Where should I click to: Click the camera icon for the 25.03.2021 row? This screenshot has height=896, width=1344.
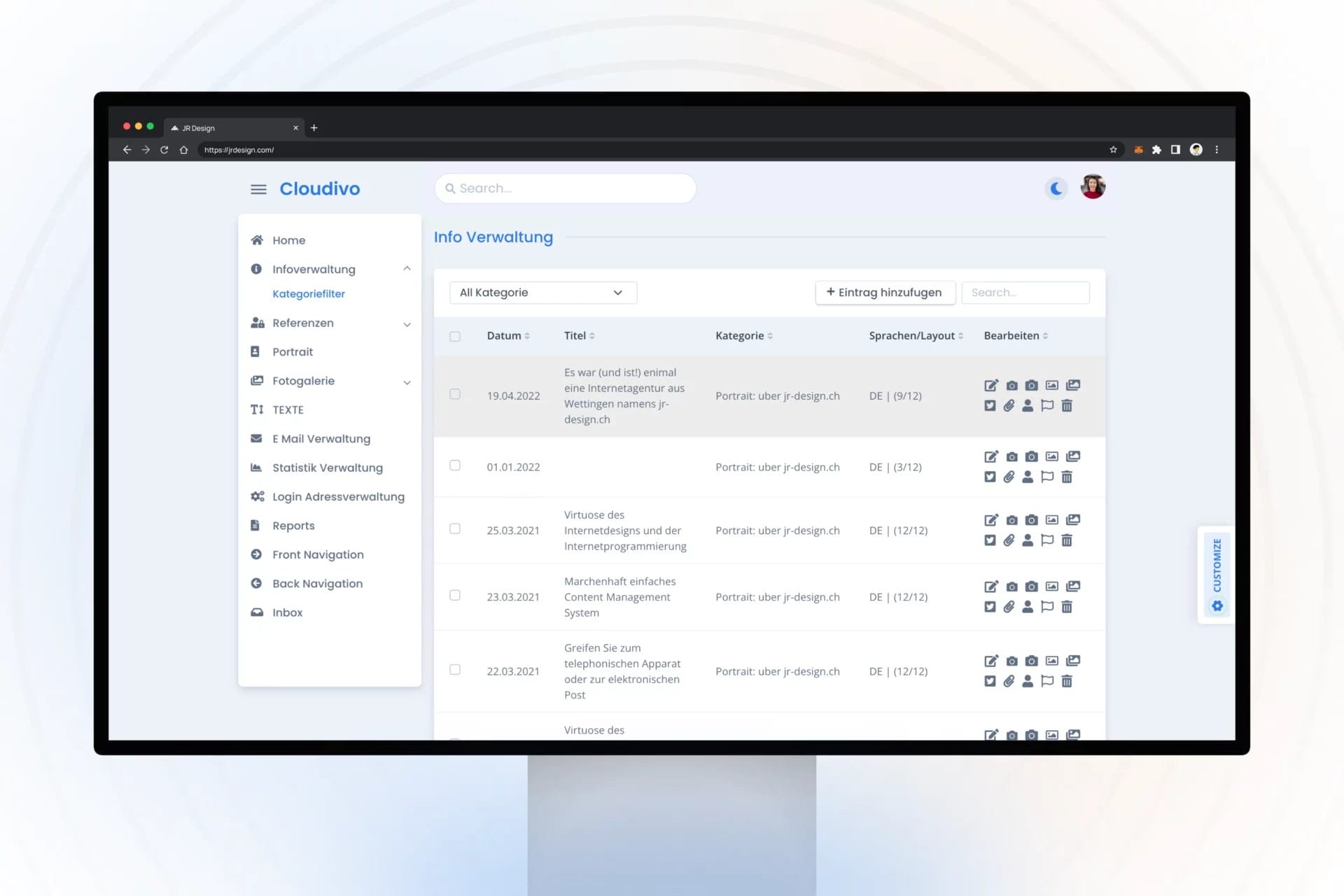1011,519
